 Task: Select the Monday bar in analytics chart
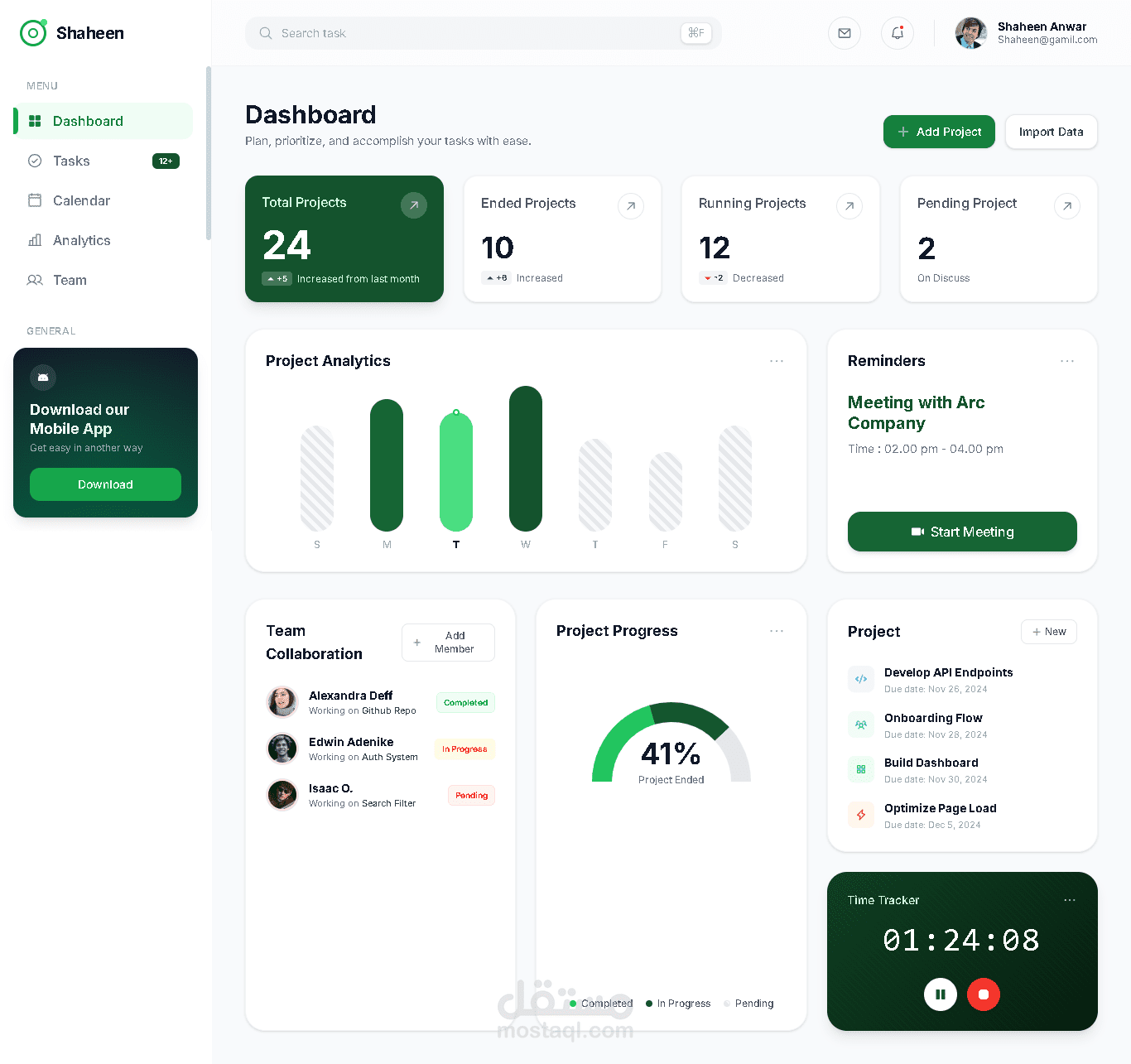[x=387, y=465]
